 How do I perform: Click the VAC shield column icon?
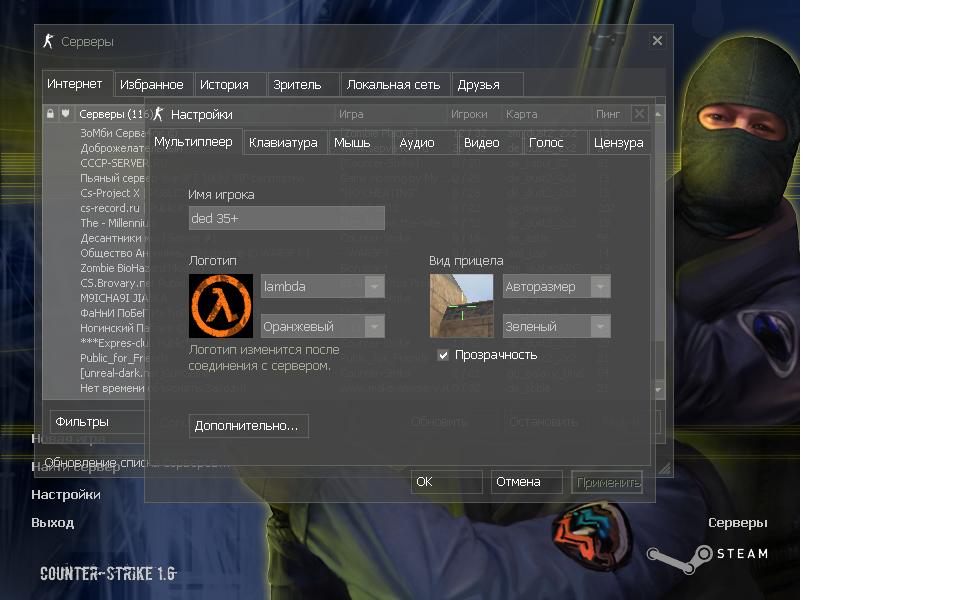[66, 114]
